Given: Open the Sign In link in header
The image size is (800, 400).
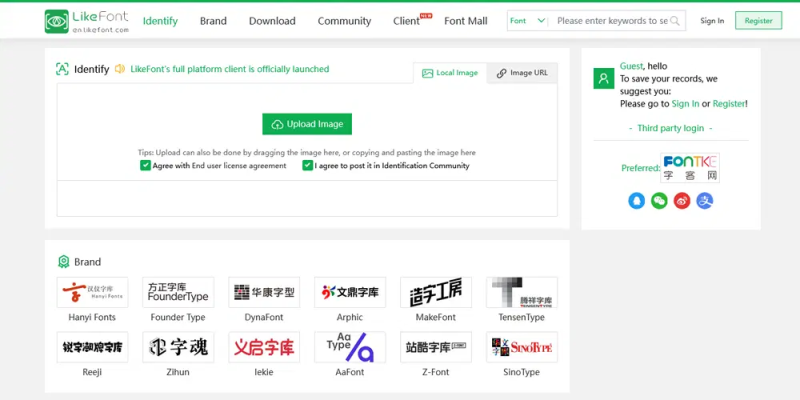Looking at the screenshot, I should coord(712,21).
